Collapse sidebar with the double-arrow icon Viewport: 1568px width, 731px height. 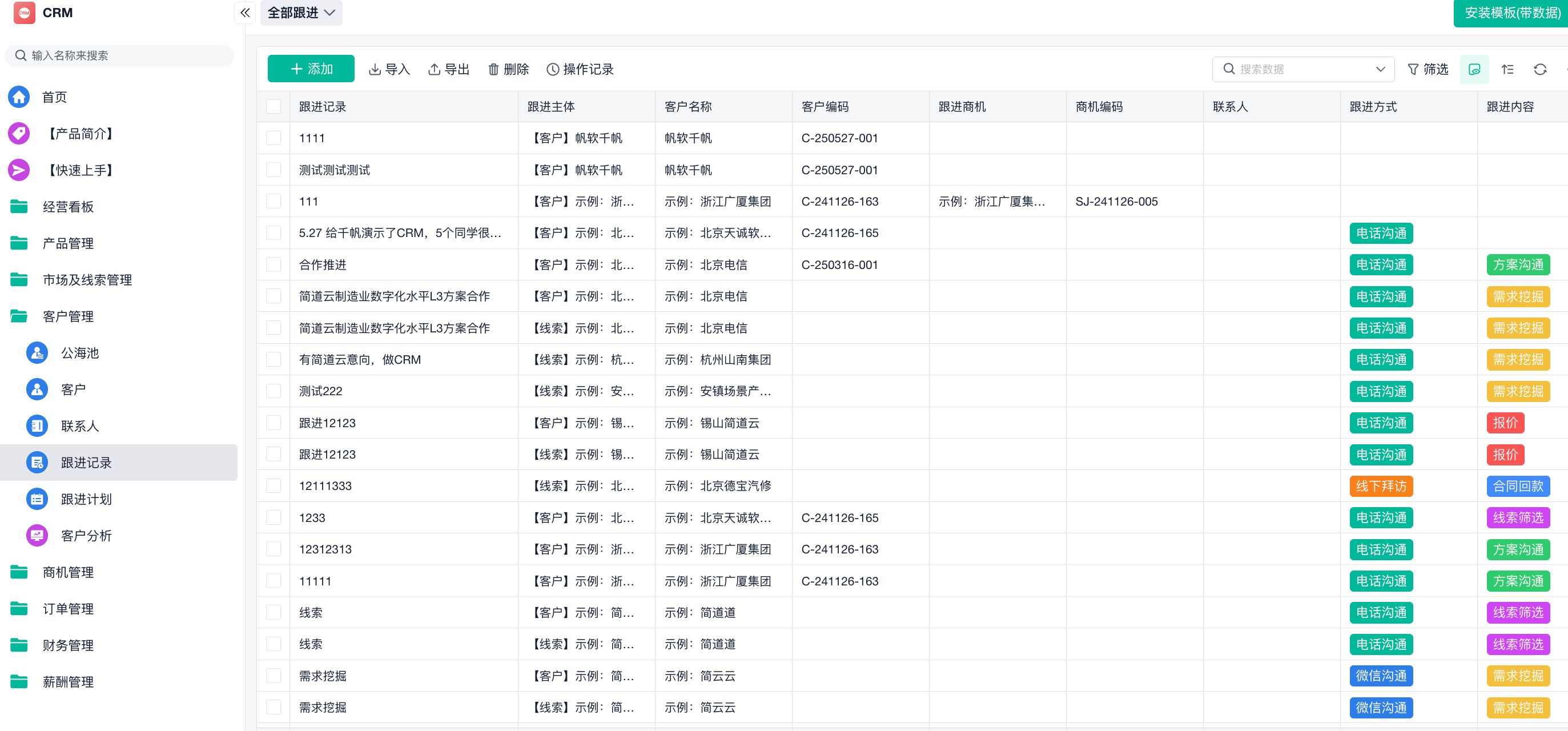point(245,13)
